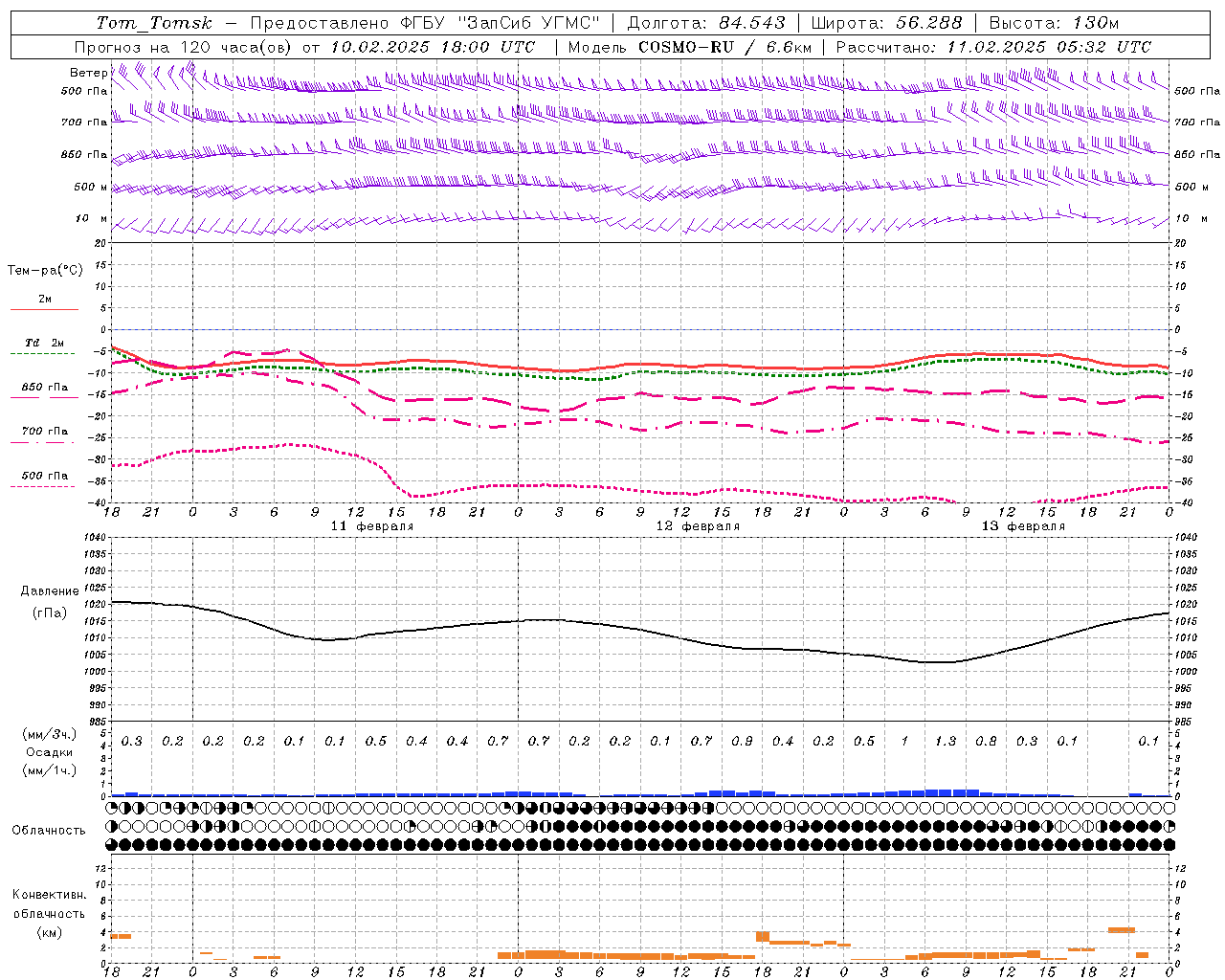
Task: Click the 'Давление' pressure label
Action: click(x=50, y=591)
